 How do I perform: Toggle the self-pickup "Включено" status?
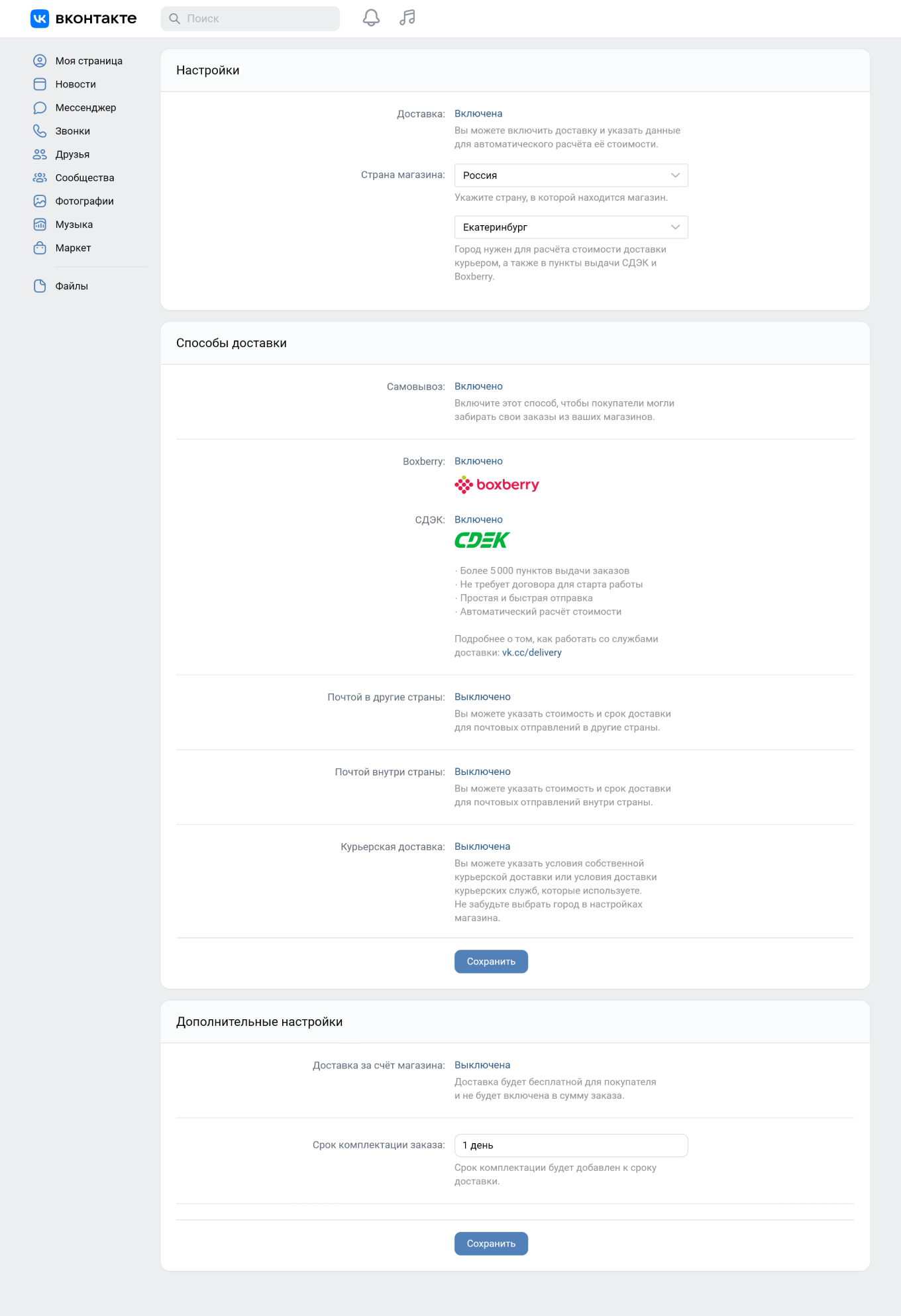(x=478, y=386)
